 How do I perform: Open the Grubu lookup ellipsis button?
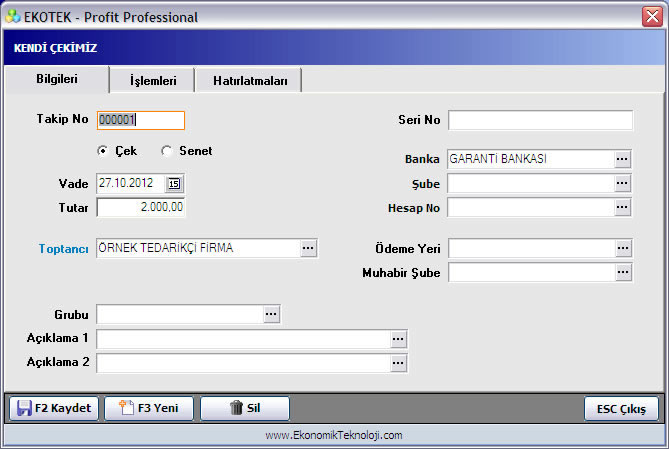click(x=271, y=314)
